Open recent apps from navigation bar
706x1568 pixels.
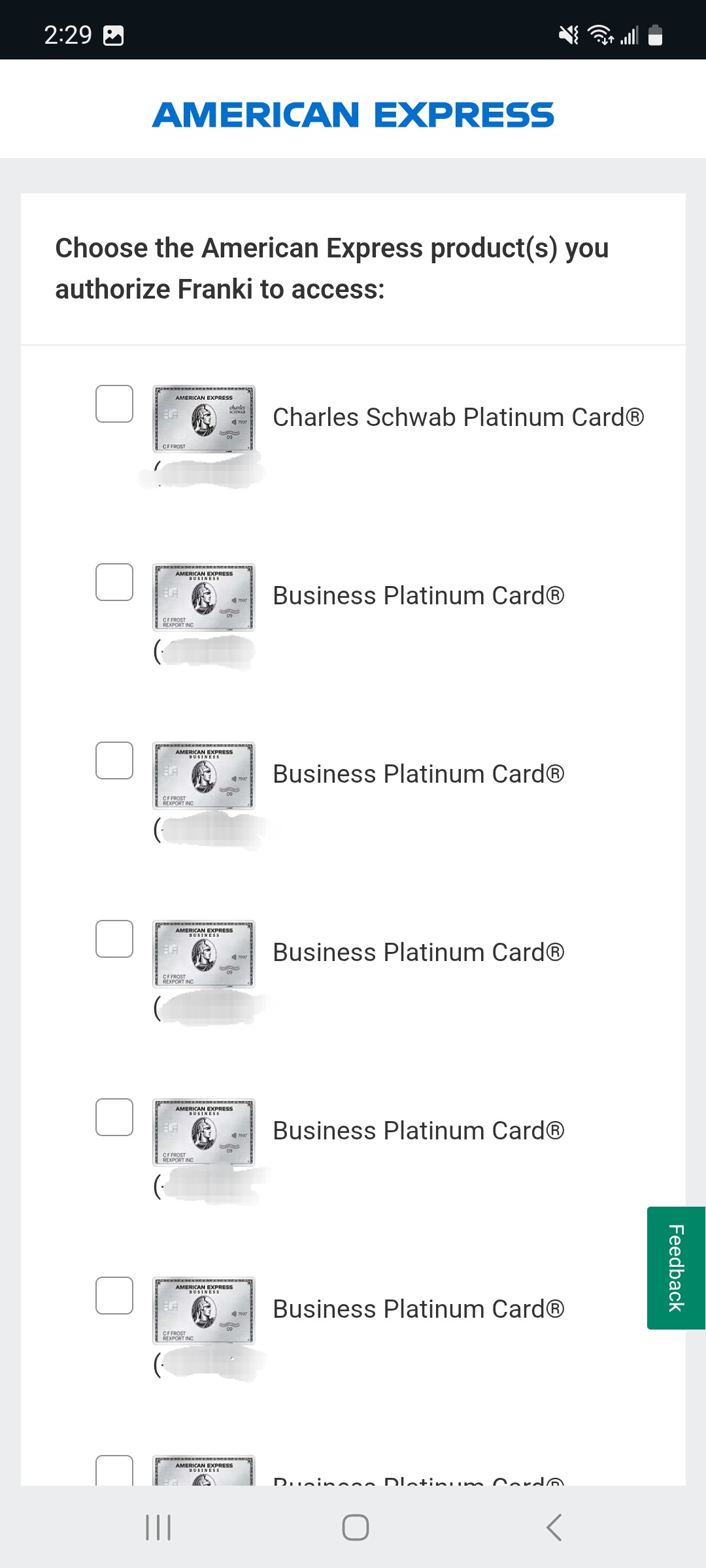tap(158, 1527)
